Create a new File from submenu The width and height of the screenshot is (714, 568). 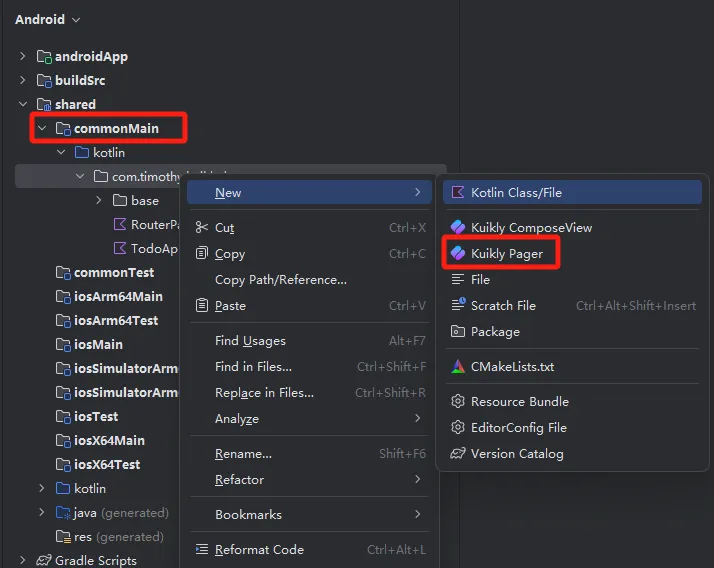572,279
